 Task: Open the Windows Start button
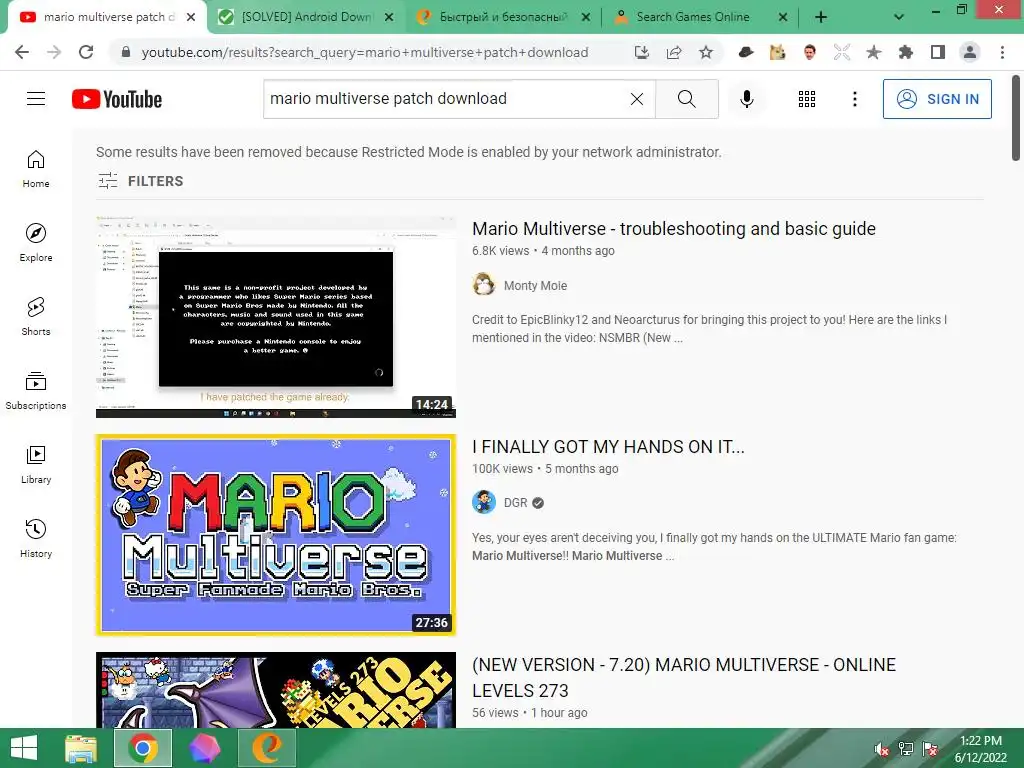tap(24, 748)
